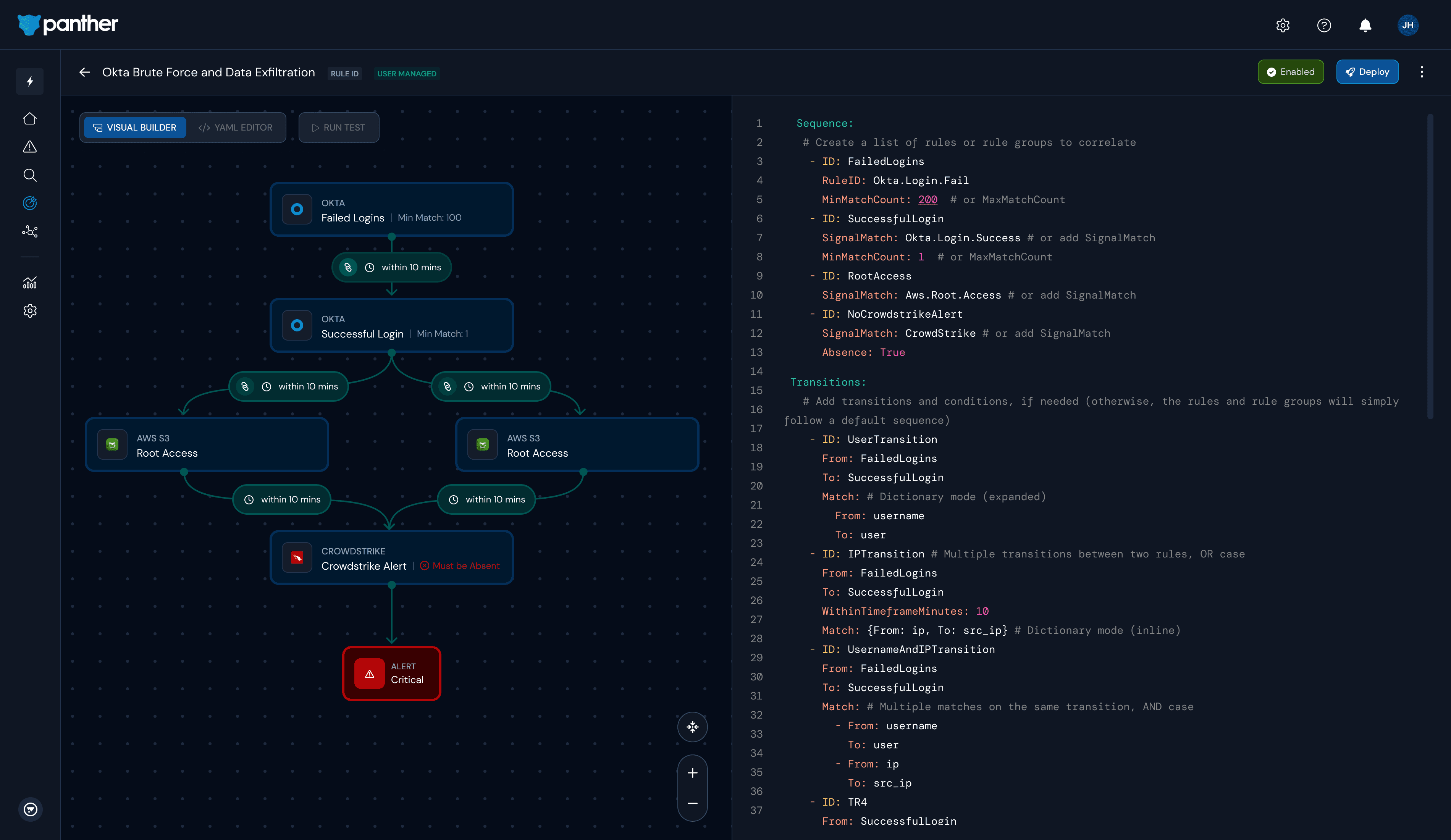Click the code editor vertical scrollbar
Viewport: 1451px width, 840px height.
click(1430, 267)
